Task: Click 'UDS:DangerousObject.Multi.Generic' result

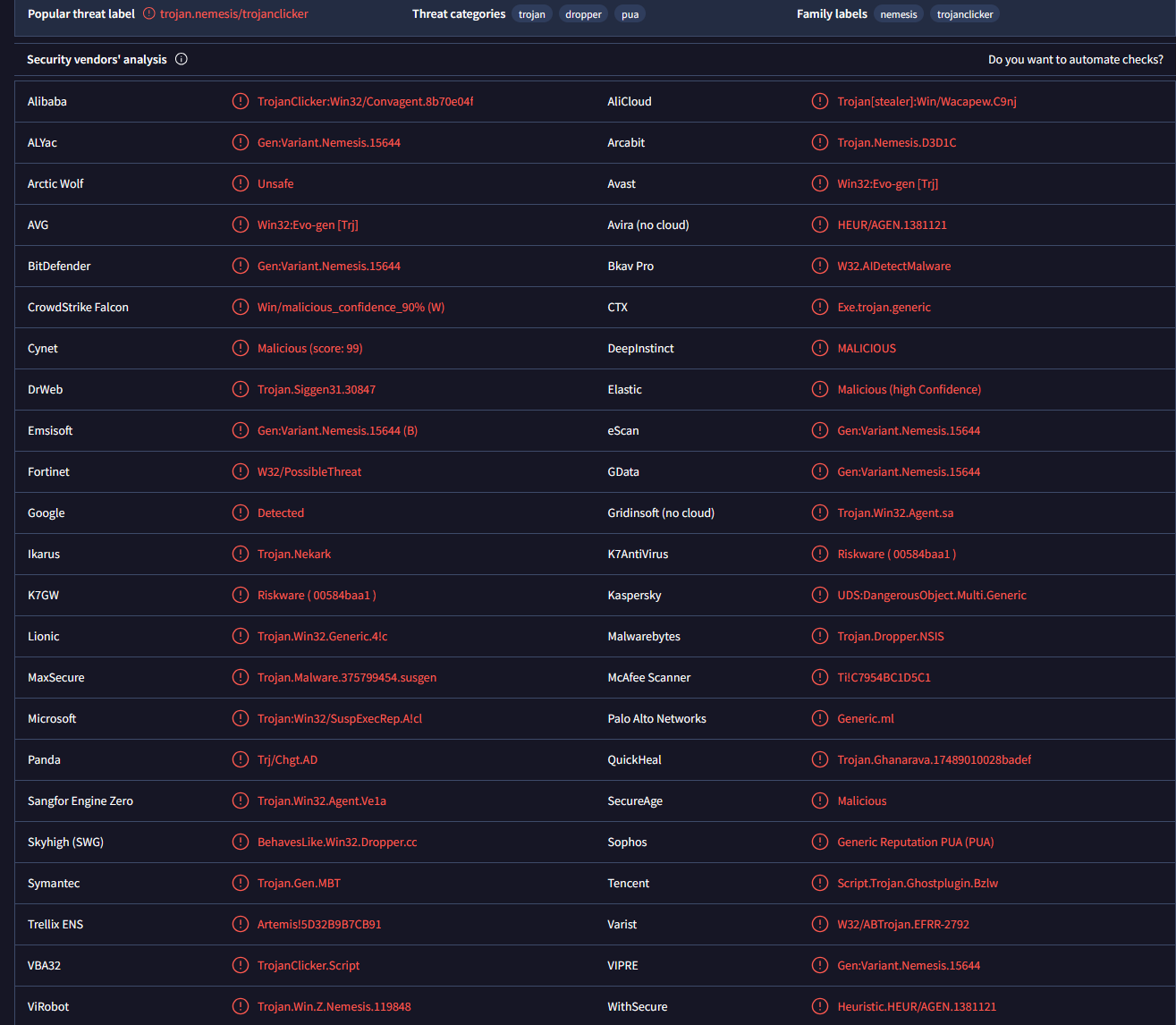Action: [932, 595]
